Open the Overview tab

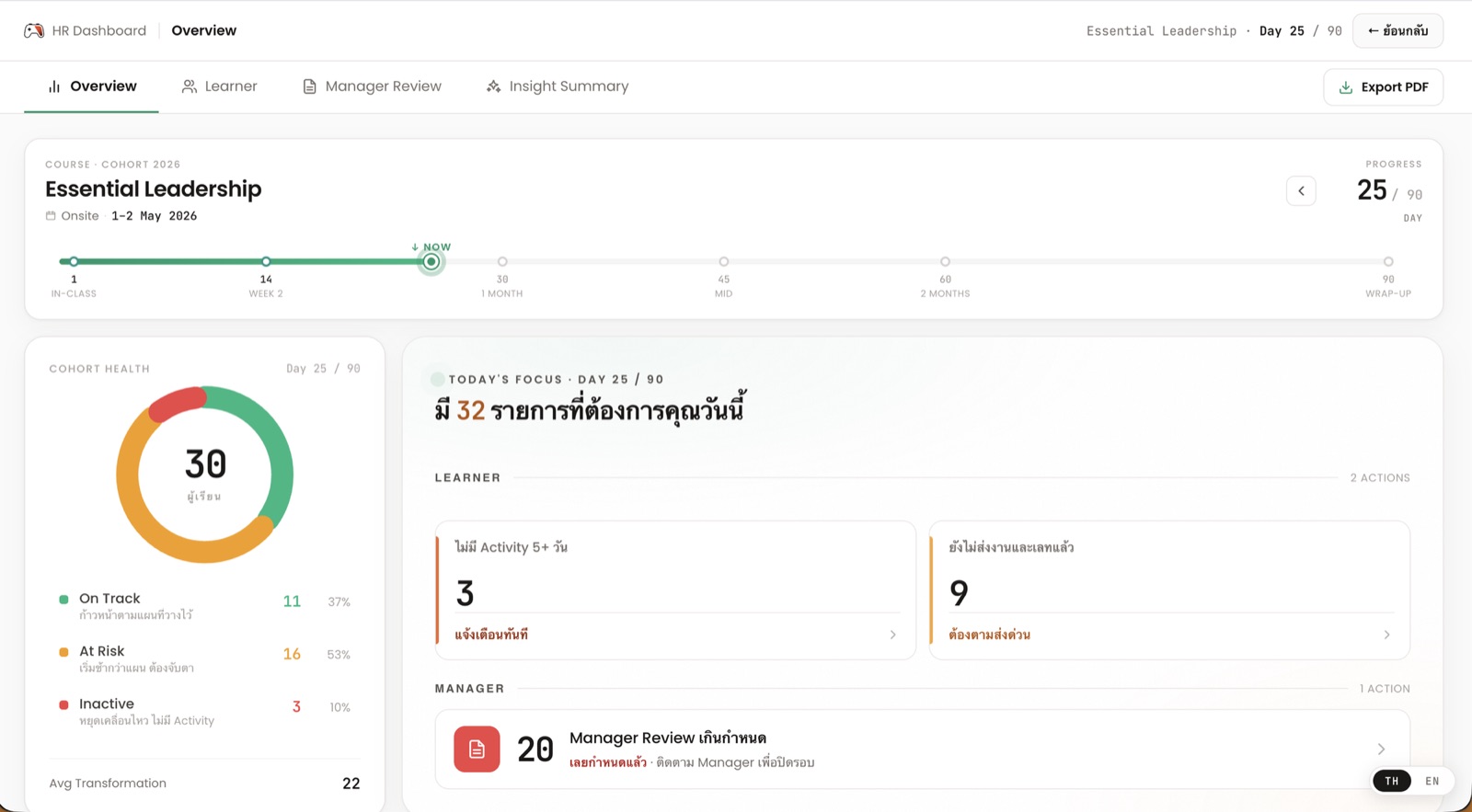tap(91, 86)
